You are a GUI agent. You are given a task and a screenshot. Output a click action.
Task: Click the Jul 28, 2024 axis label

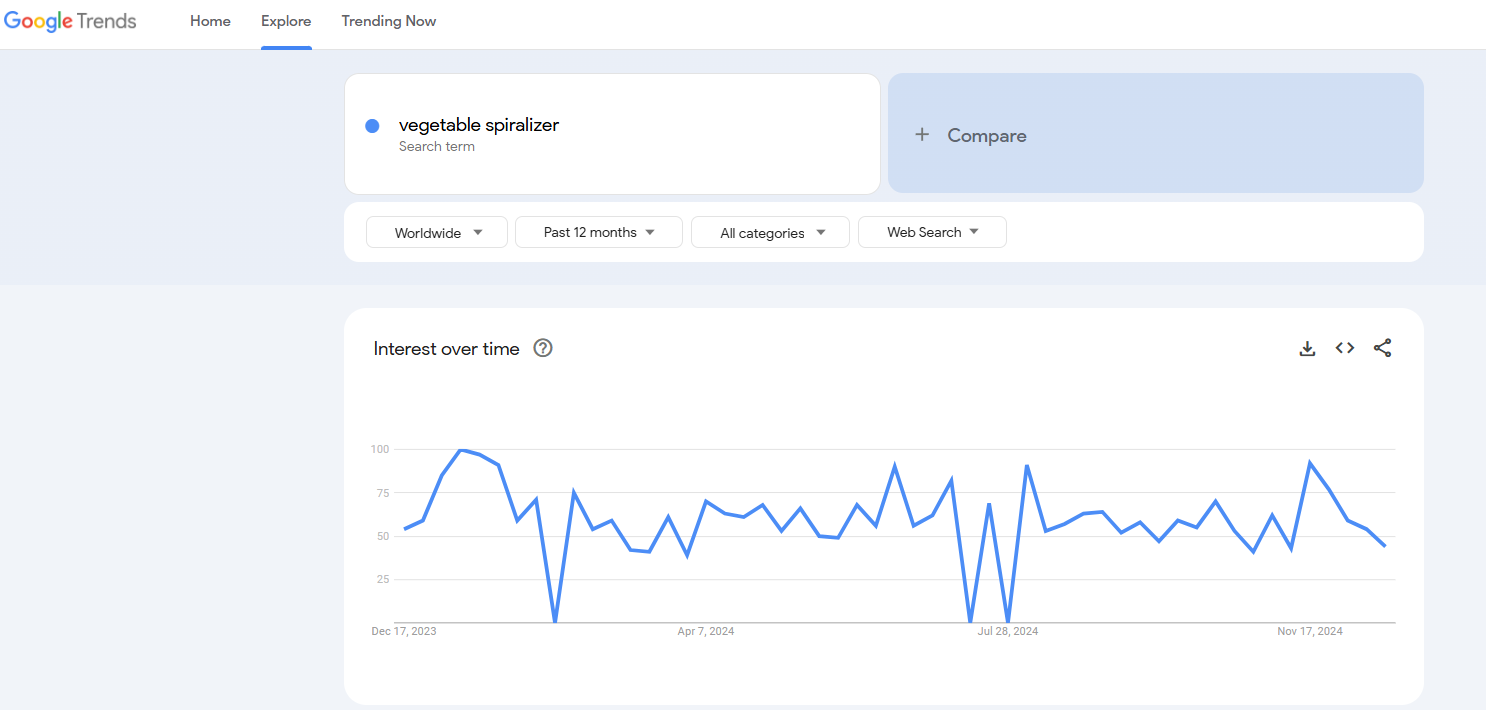[1008, 631]
